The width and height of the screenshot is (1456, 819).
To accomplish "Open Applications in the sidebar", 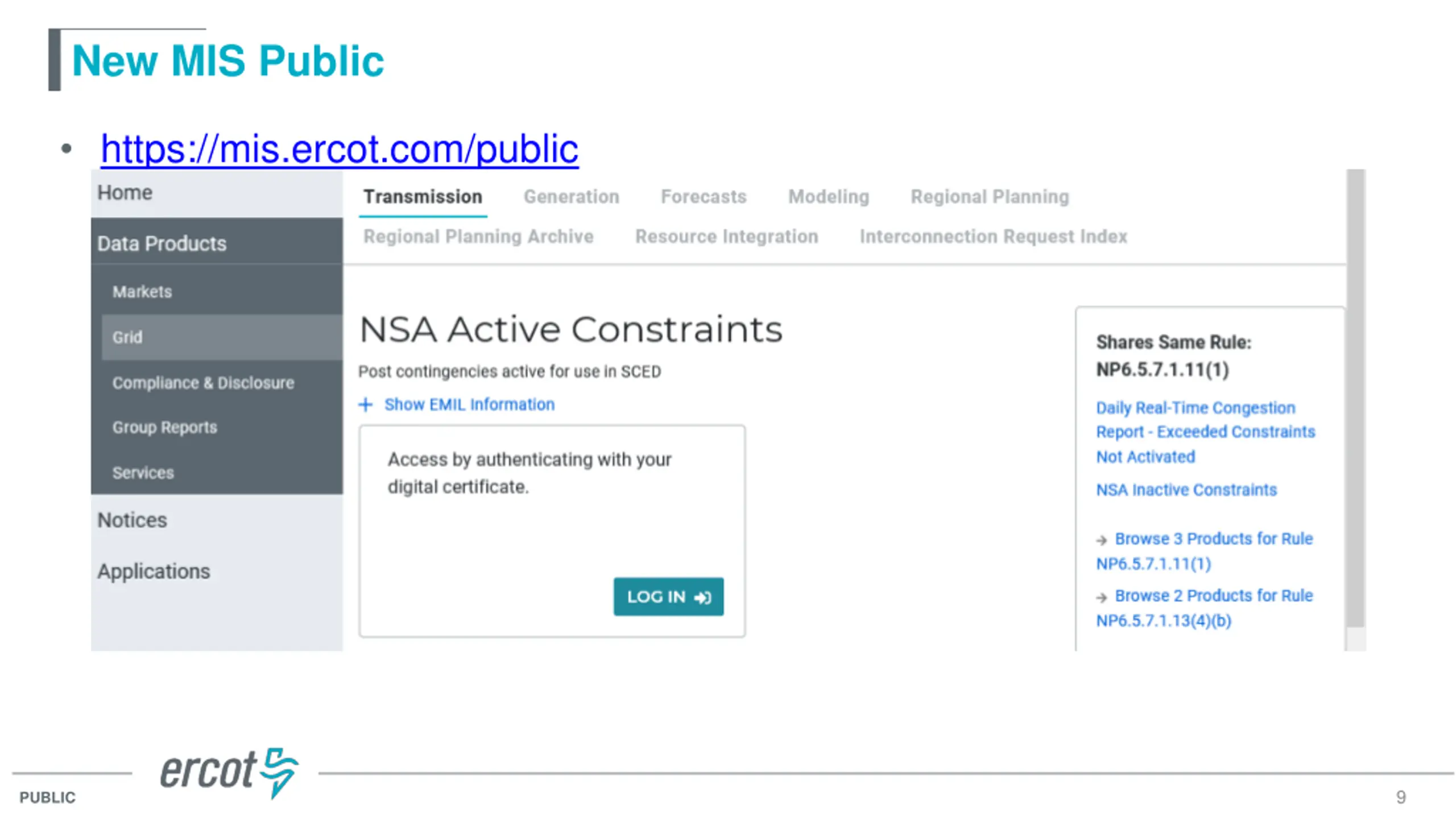I will click(154, 571).
